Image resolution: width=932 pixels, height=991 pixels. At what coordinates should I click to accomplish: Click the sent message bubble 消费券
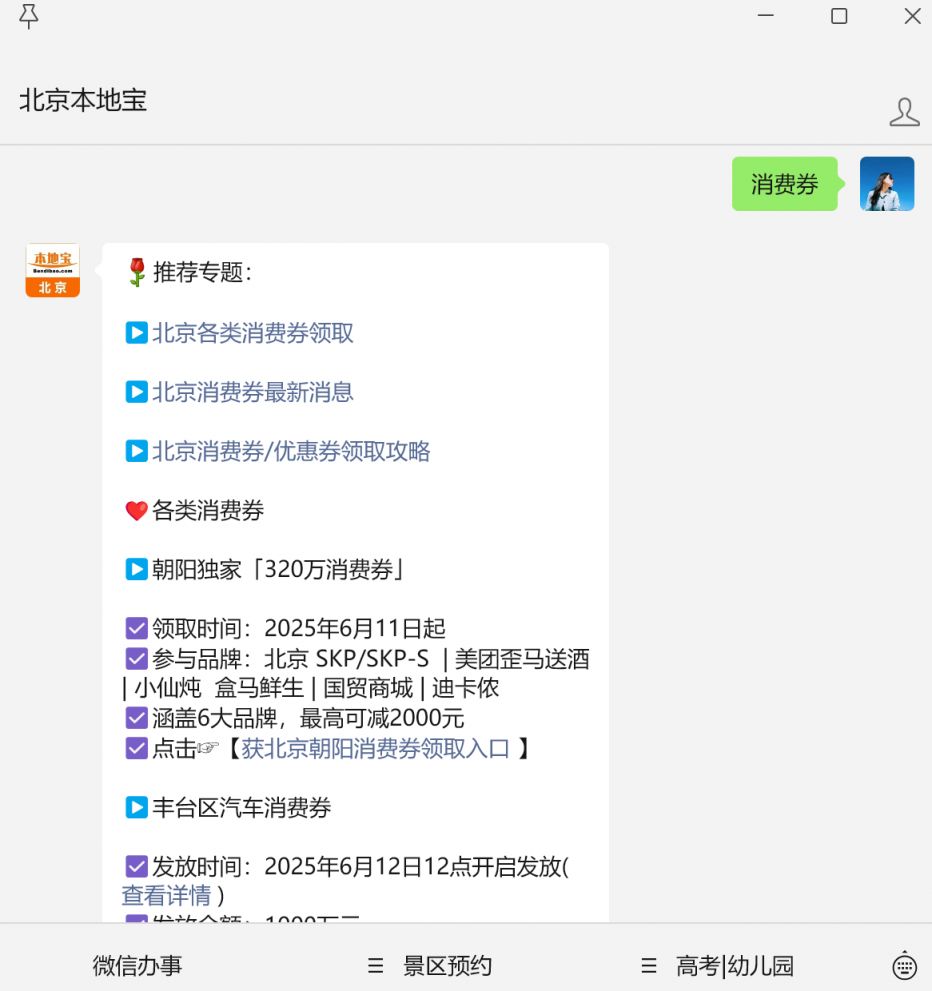pyautogui.click(x=785, y=184)
